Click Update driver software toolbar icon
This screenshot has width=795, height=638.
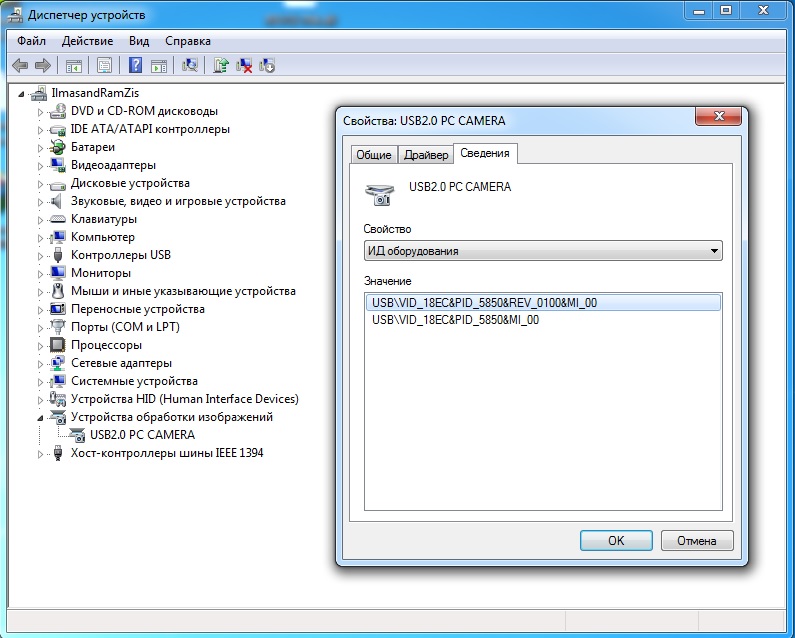[x=221, y=66]
